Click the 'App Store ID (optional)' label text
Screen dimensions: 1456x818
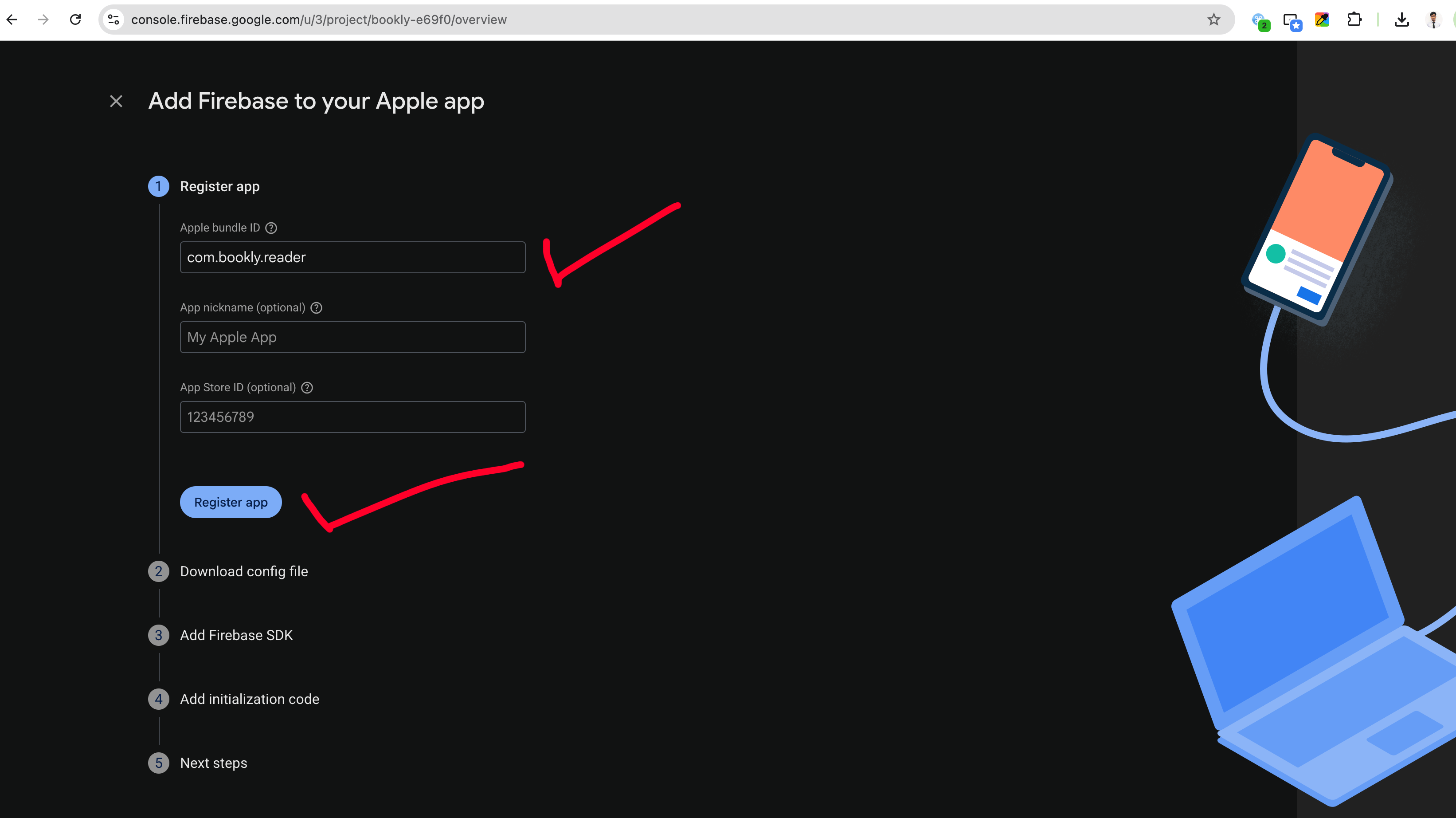point(238,388)
